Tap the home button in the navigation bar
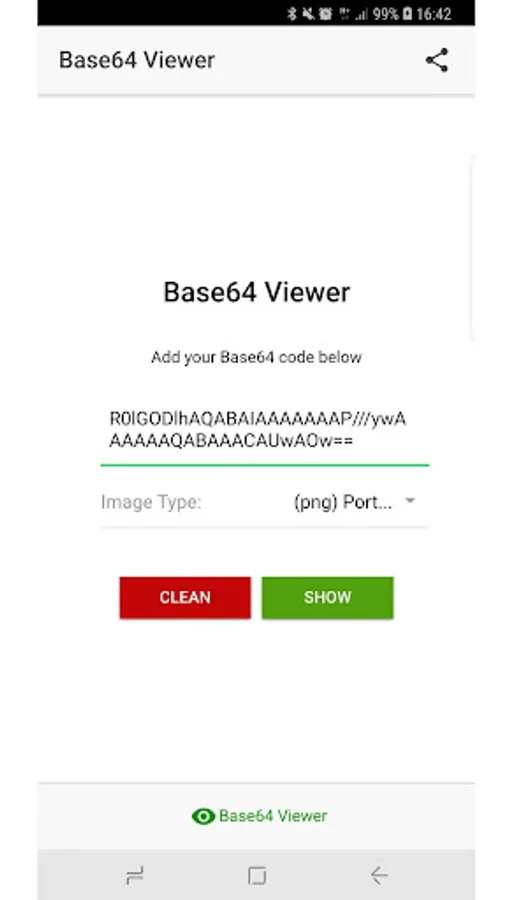 pos(257,875)
